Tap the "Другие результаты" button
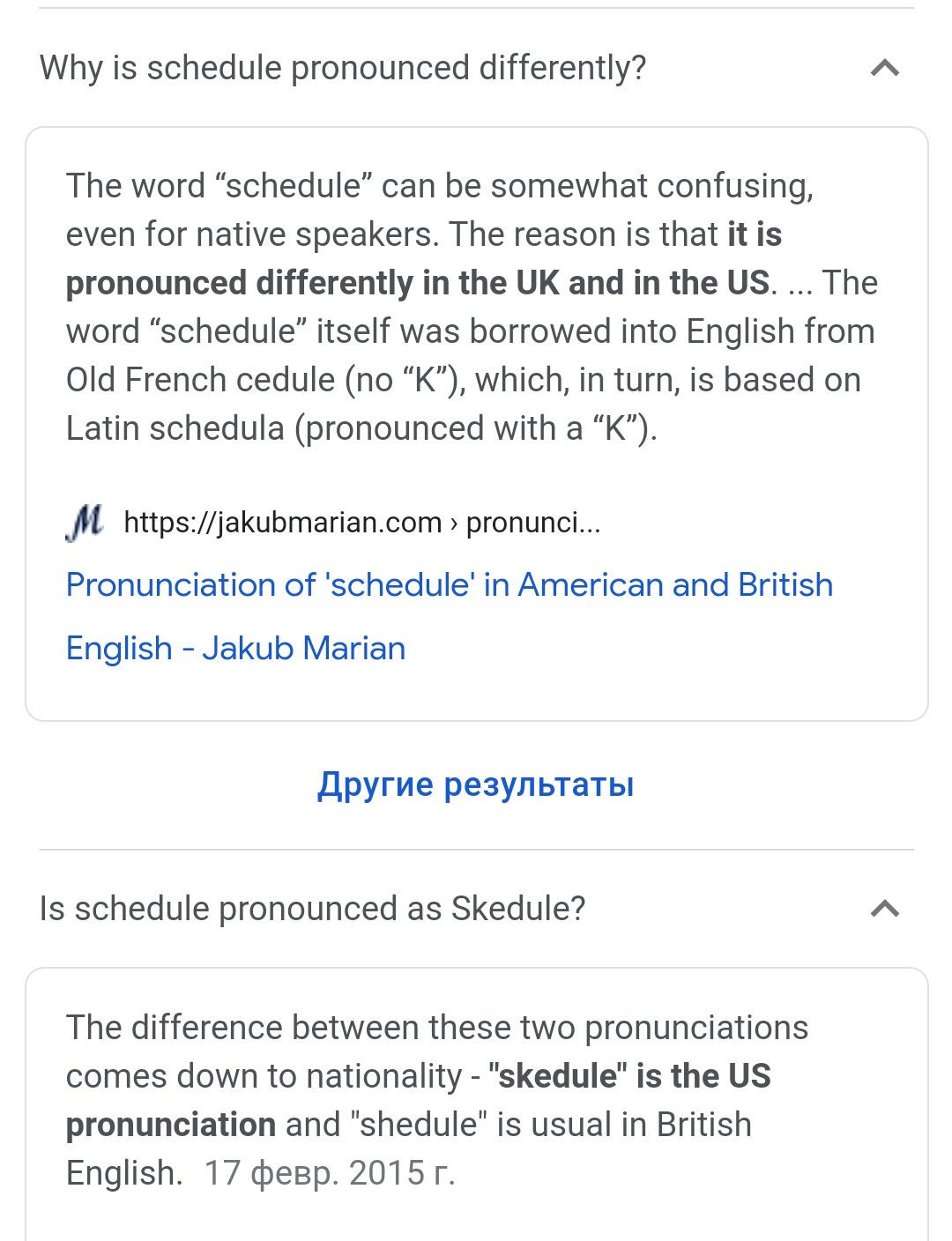Image resolution: width=952 pixels, height=1241 pixels. coord(475,784)
